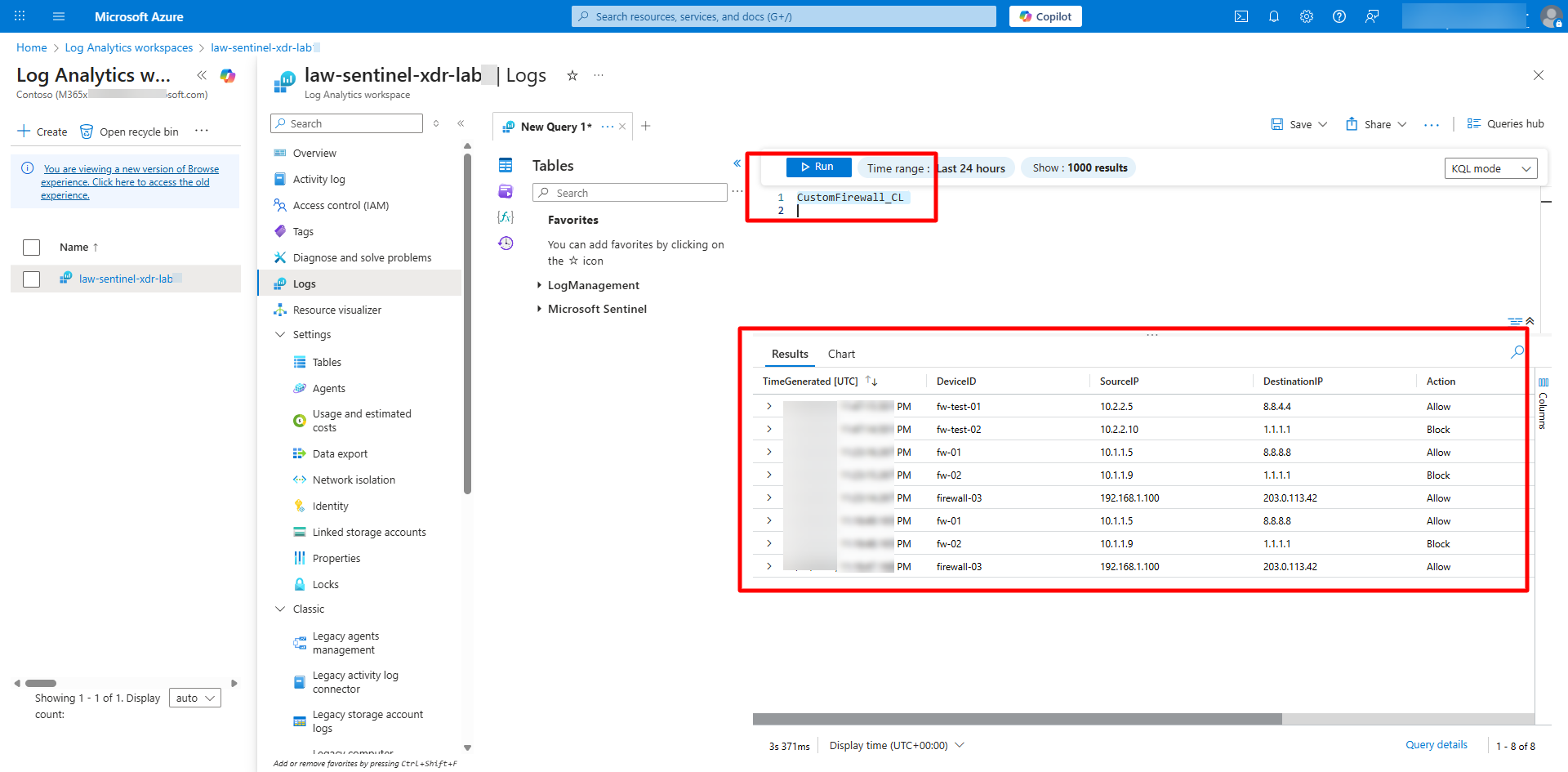
Task: Click Create in workspaces toolbar
Action: click(42, 132)
